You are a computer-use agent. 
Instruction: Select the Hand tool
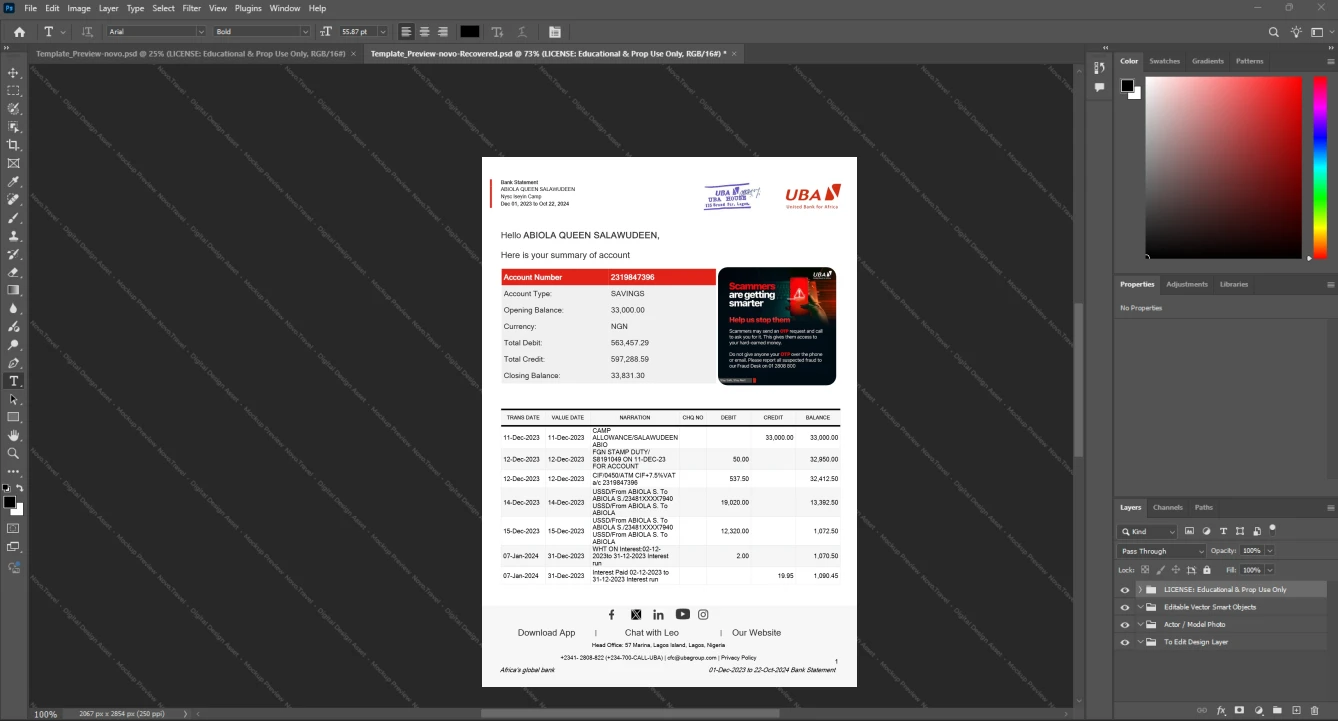click(x=14, y=436)
